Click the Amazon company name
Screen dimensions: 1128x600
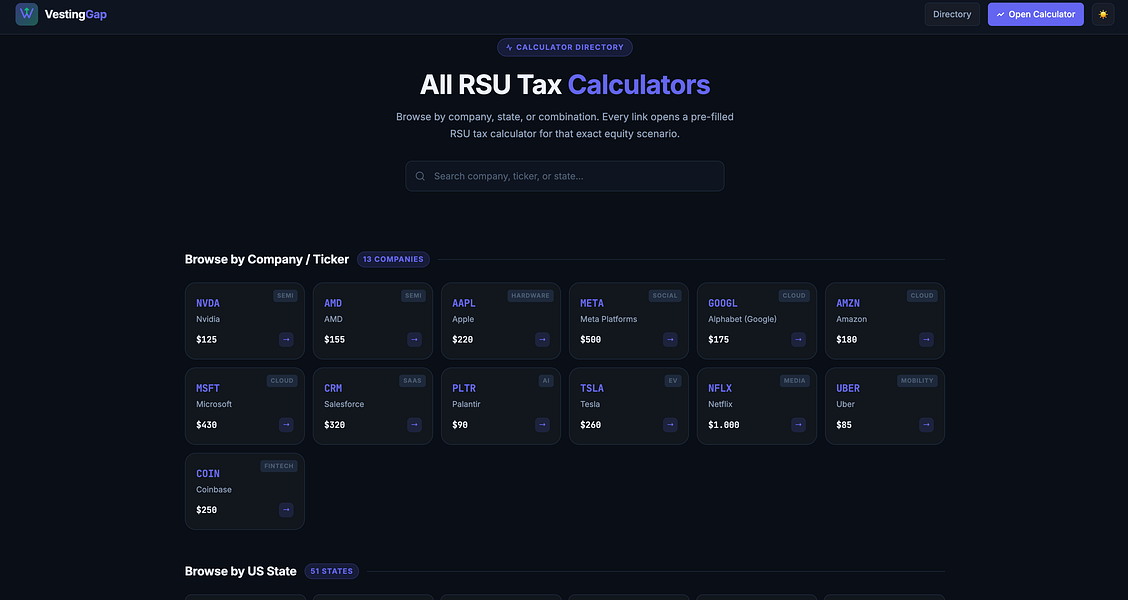(x=852, y=319)
